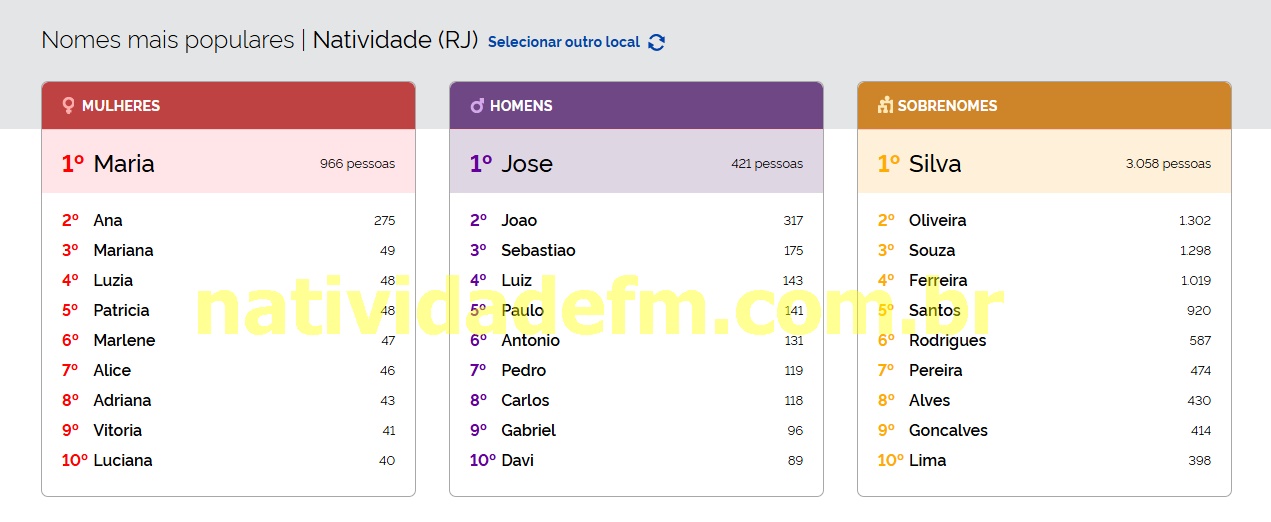This screenshot has height=522, width=1271.
Task: Click the refresh icon beside Selecionar outro local
Action: [x=656, y=42]
